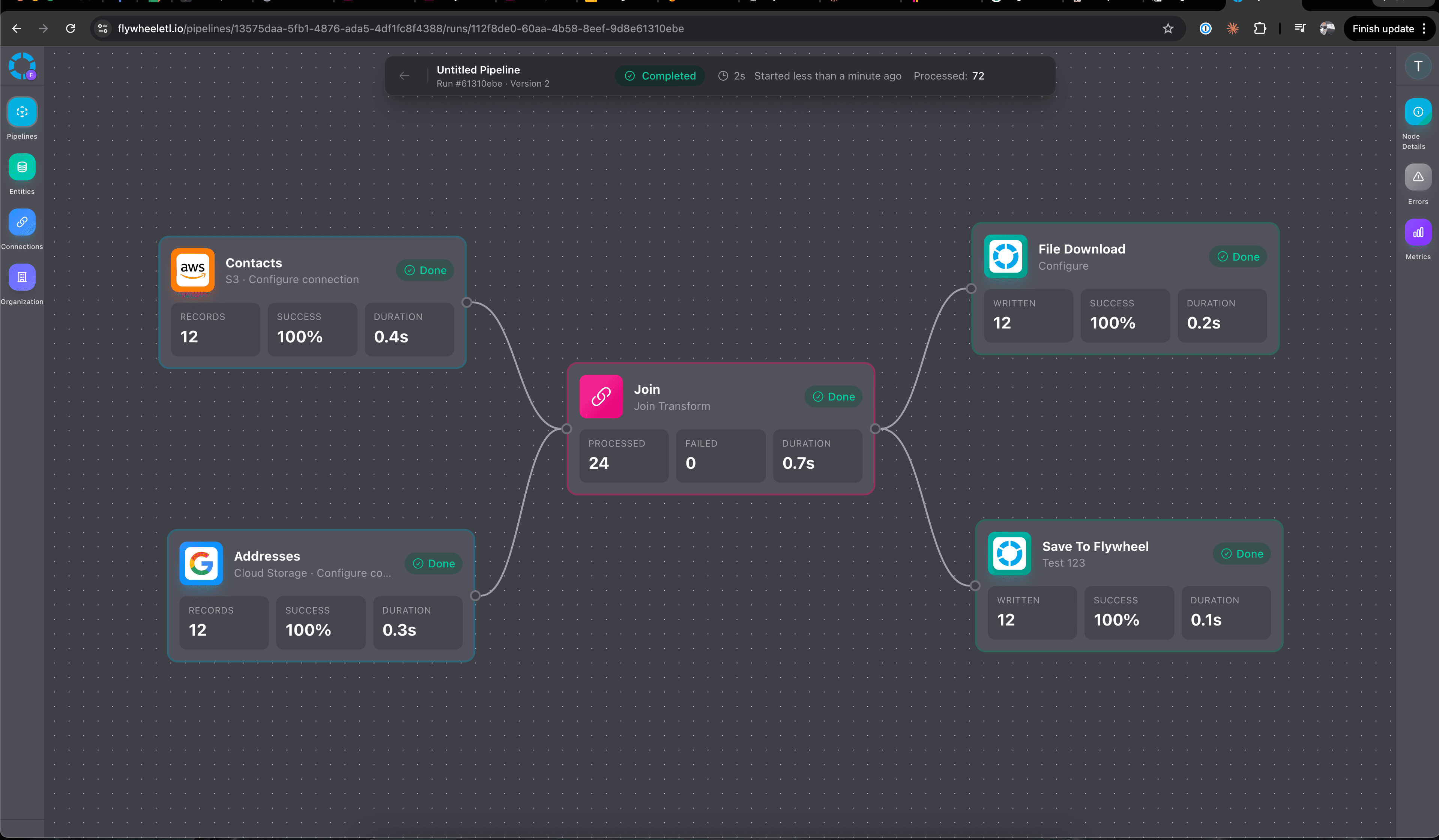The image size is (1439, 840).
Task: Open the Metrics panel
Action: pyautogui.click(x=1418, y=232)
